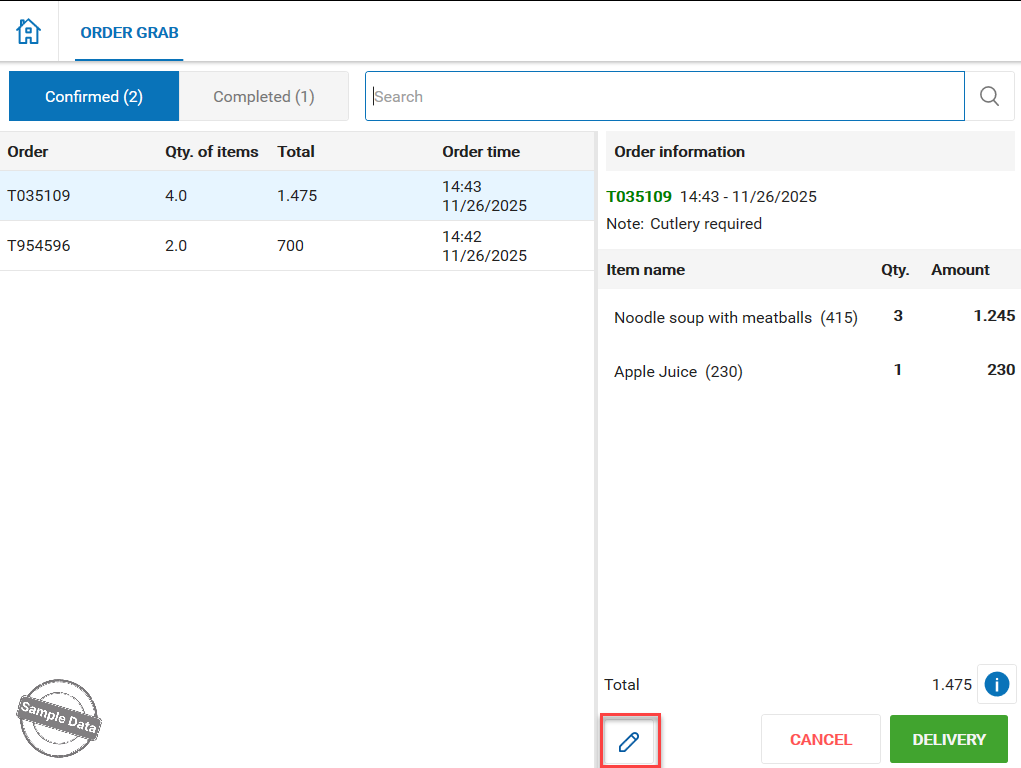Screen dimensions: 1021x768
Task: Click the Order column header
Action: 28,152
